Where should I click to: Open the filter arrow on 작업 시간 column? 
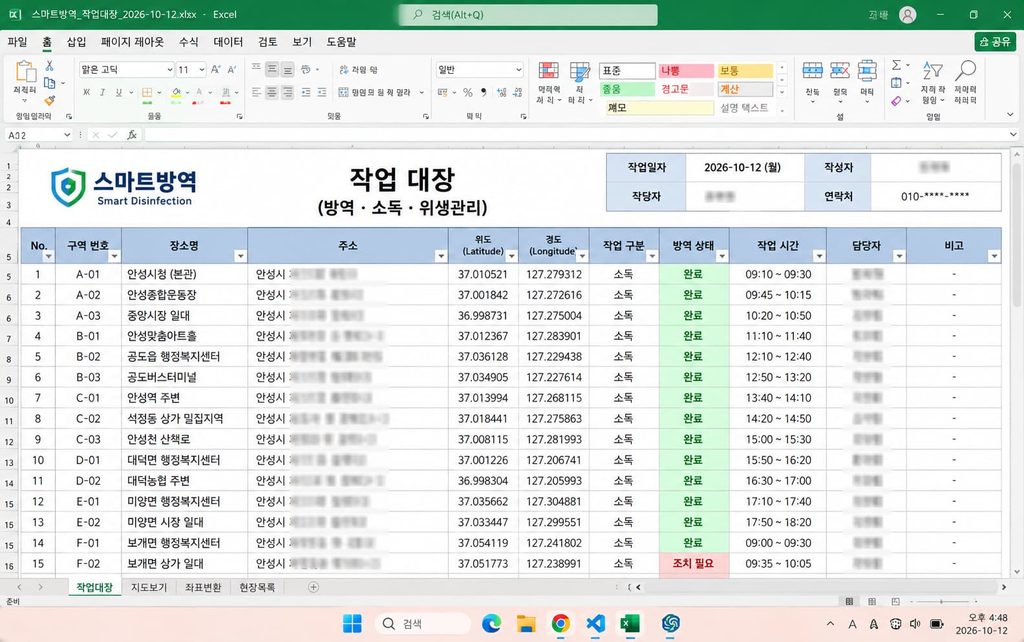(x=819, y=256)
